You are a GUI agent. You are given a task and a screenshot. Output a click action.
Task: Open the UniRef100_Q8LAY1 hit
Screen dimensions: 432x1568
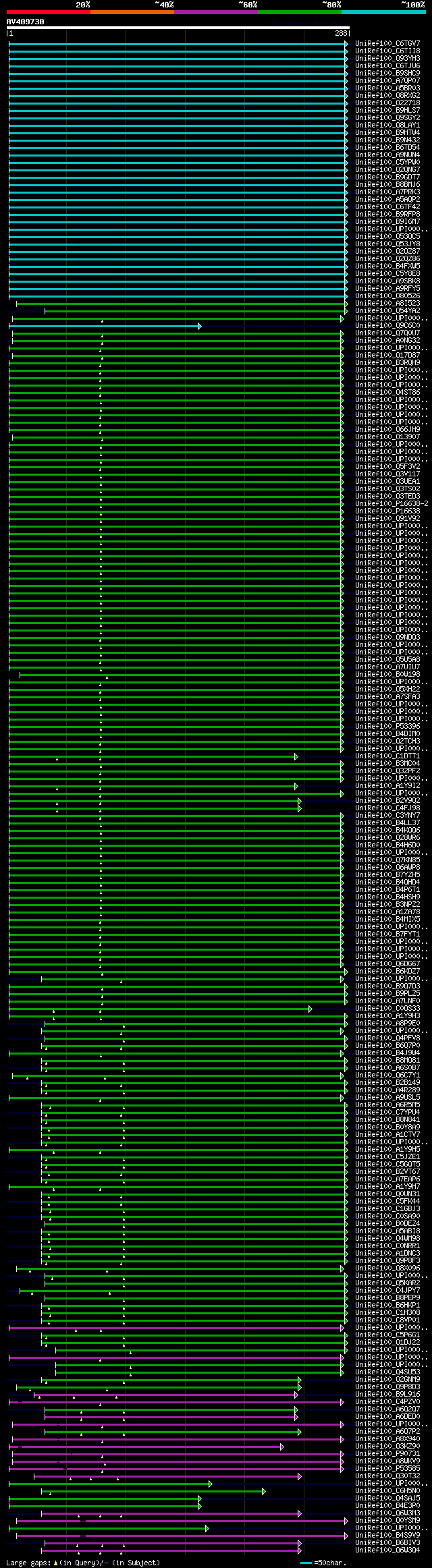(x=387, y=125)
